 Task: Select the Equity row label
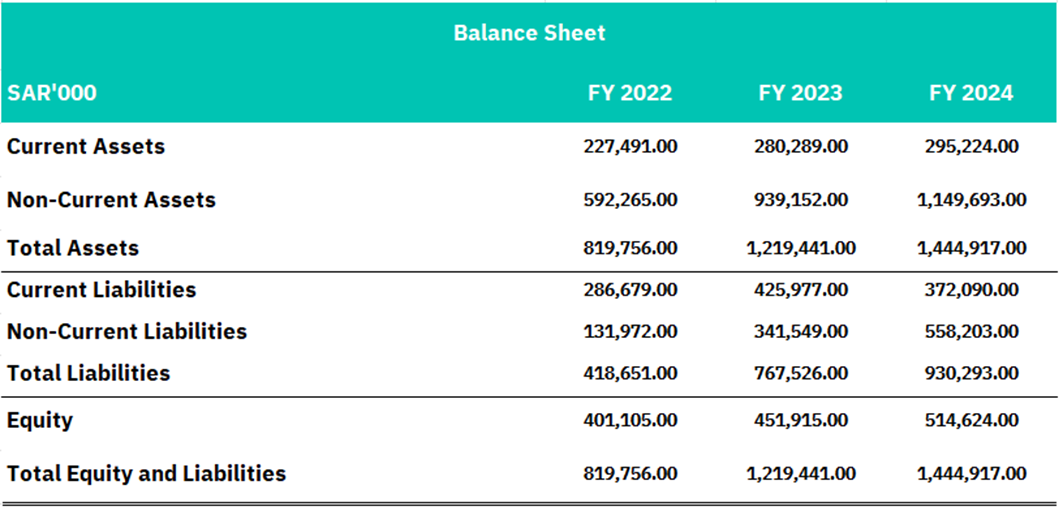[40, 420]
